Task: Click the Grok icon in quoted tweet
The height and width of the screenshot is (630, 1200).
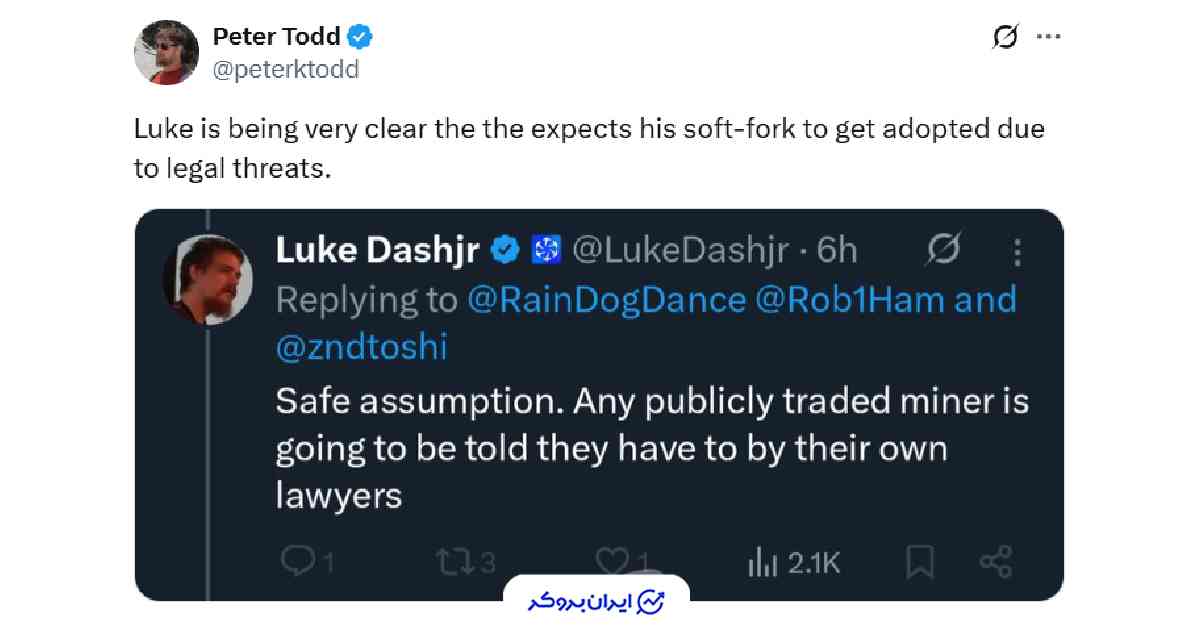Action: point(943,251)
